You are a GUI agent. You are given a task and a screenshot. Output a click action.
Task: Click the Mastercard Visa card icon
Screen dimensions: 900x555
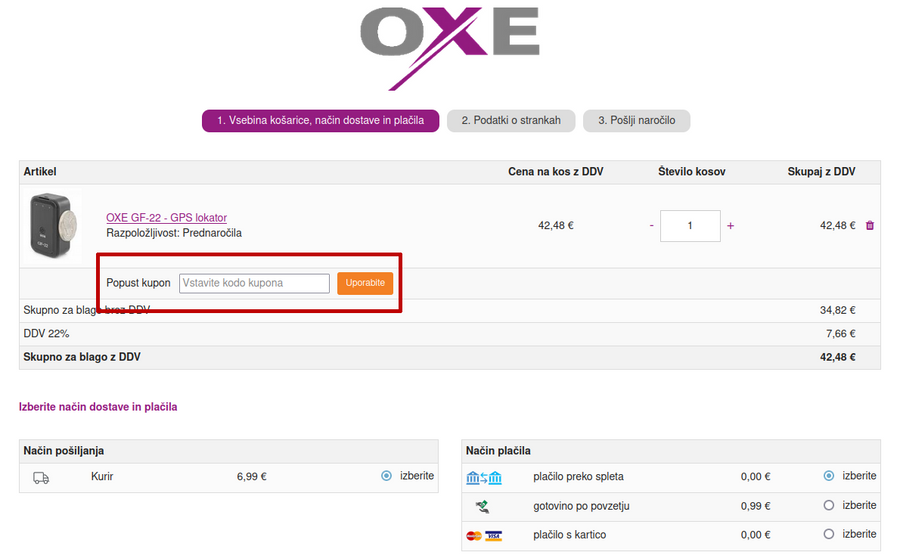(484, 536)
